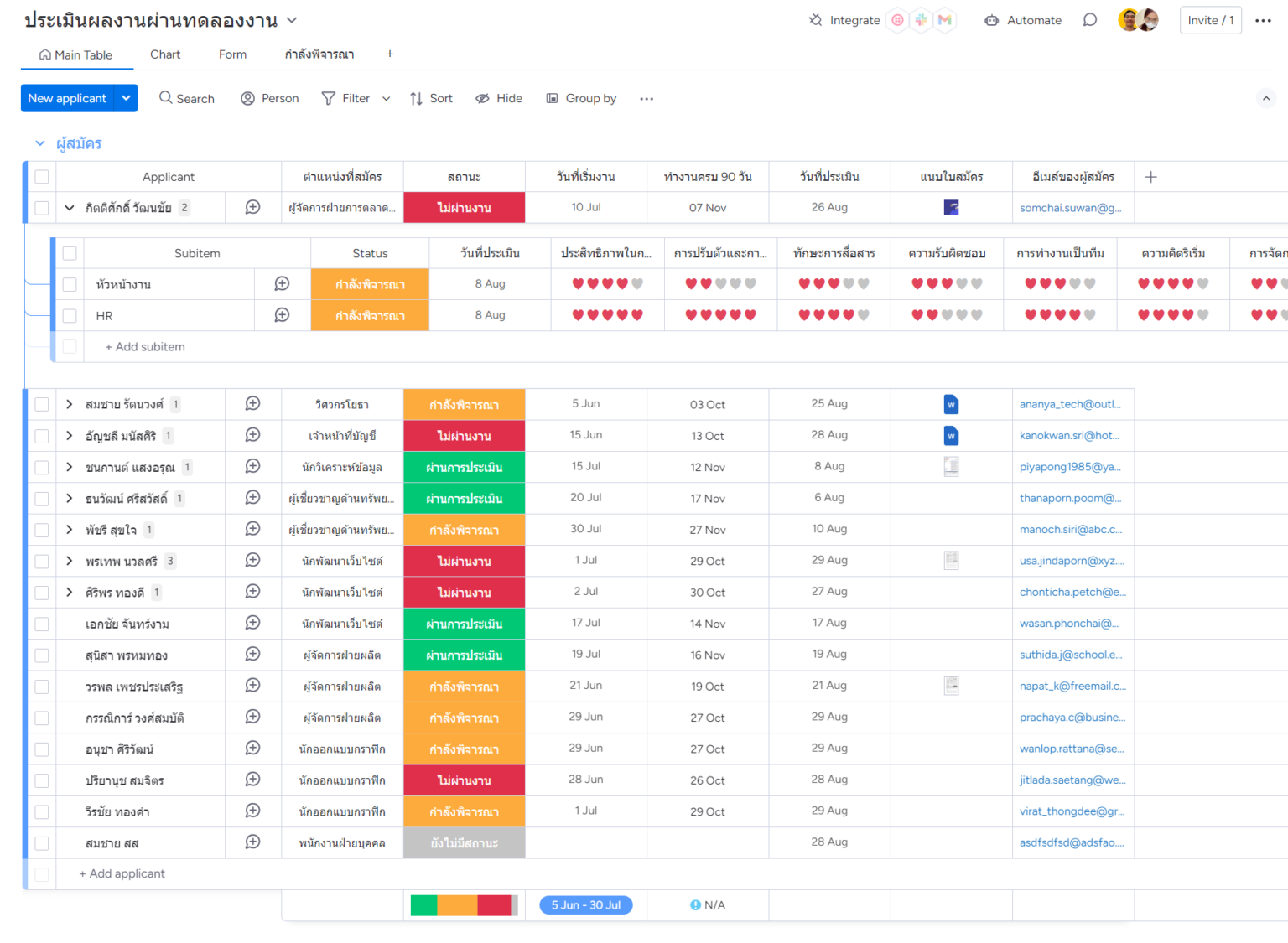Open email link somchai.suwan

pyautogui.click(x=1070, y=208)
